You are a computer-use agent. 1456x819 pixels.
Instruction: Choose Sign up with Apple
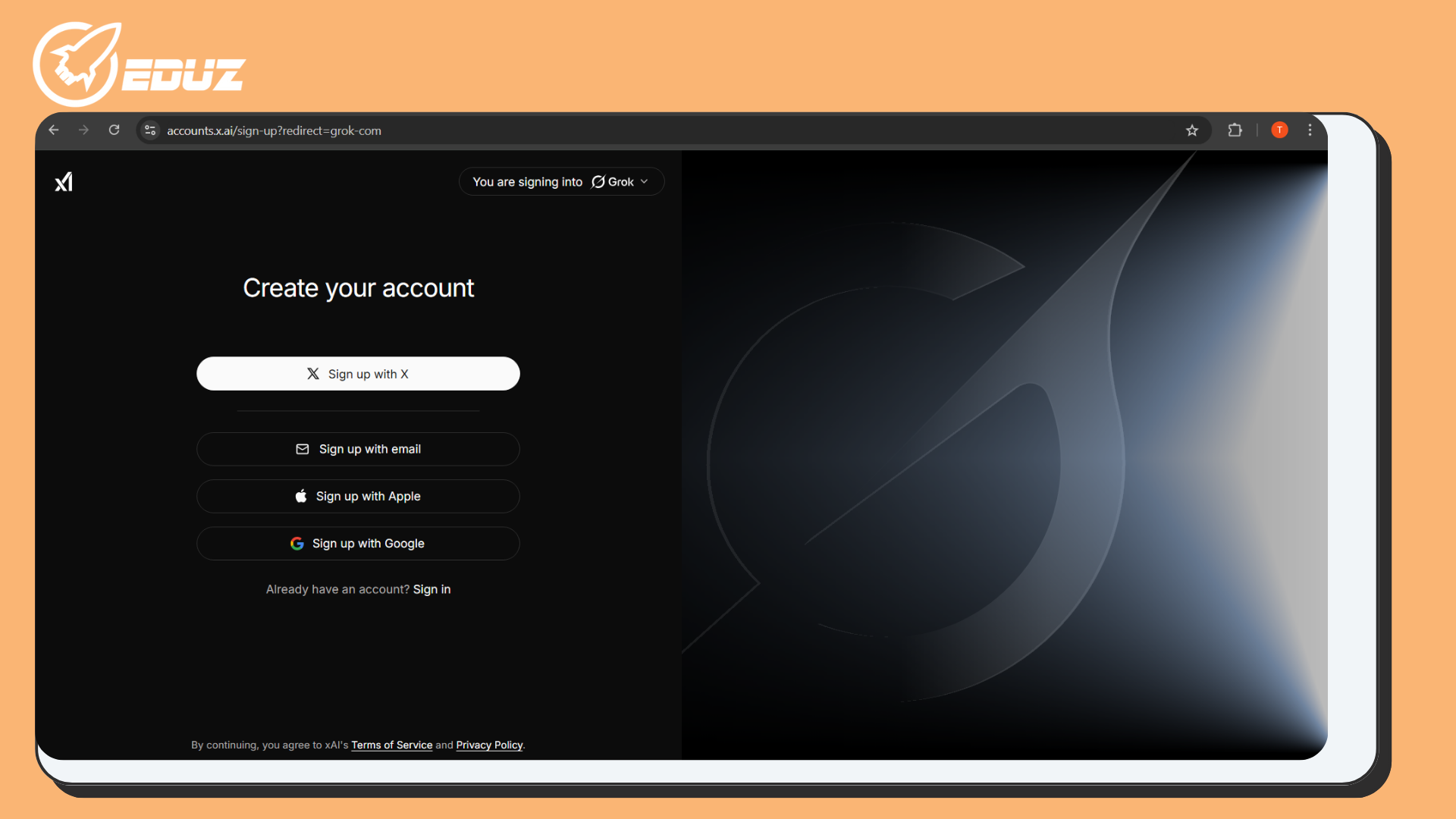coord(358,496)
